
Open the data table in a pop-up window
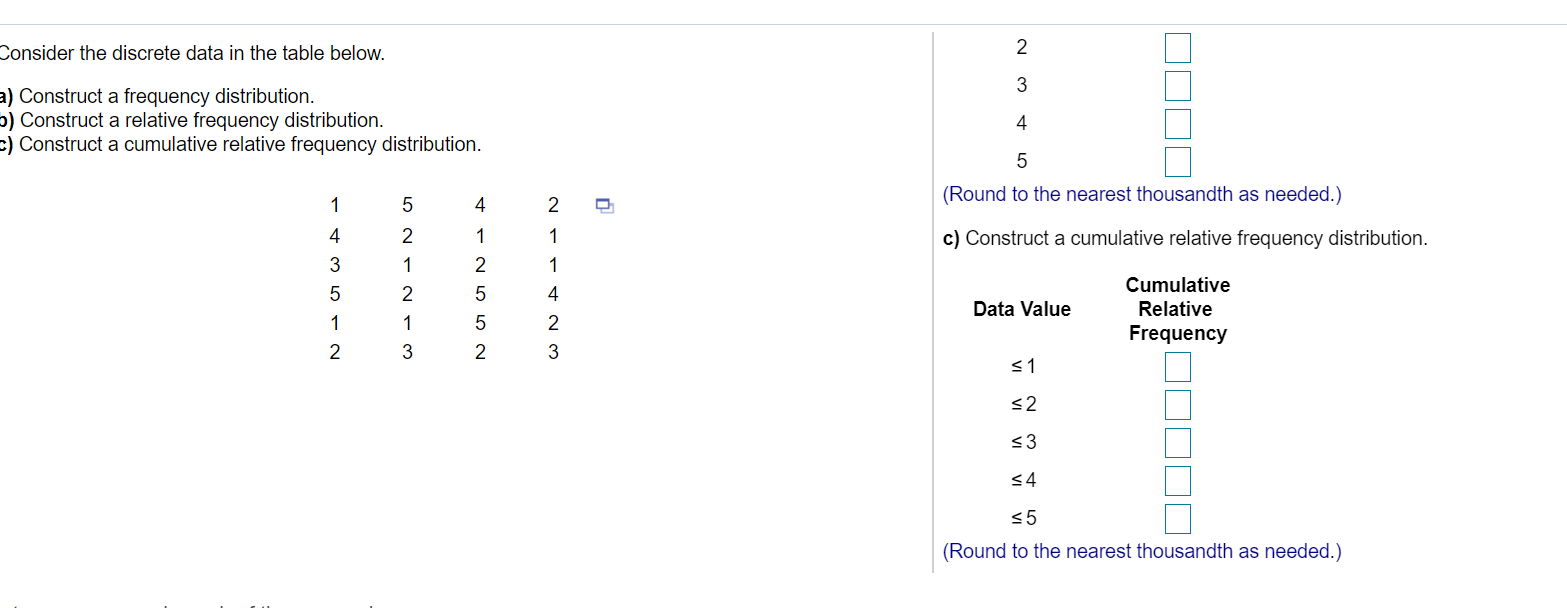[604, 204]
